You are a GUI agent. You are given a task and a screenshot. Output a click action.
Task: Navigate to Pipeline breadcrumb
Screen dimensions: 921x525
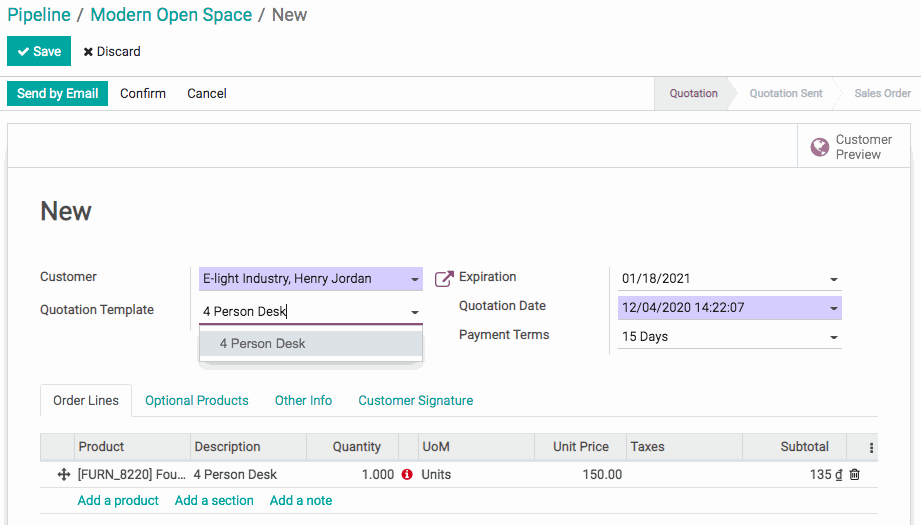(39, 15)
